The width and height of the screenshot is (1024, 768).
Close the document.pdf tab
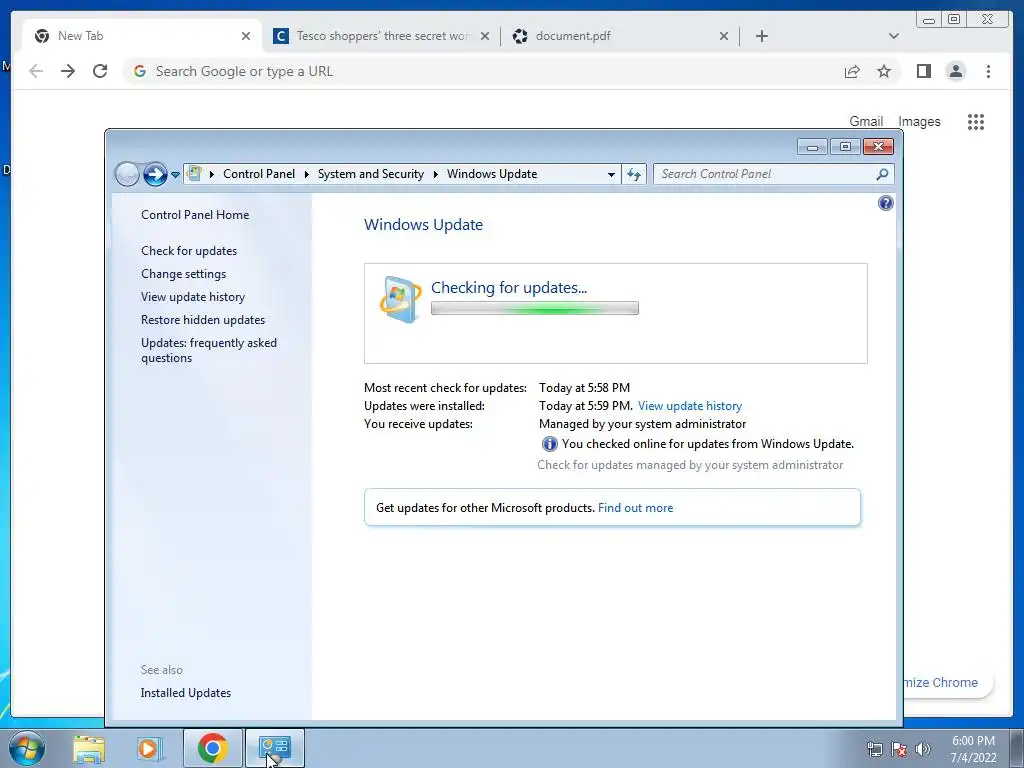click(x=724, y=36)
